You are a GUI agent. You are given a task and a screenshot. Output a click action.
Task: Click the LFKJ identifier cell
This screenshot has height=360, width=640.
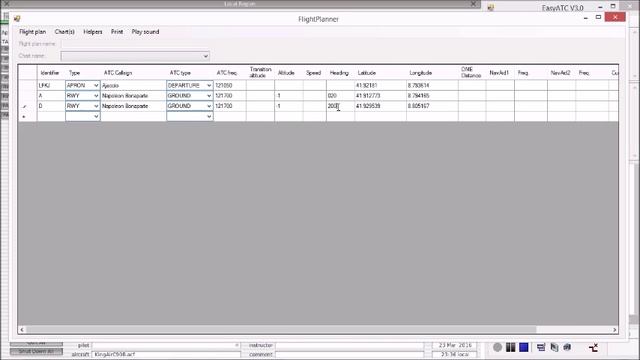click(51, 85)
